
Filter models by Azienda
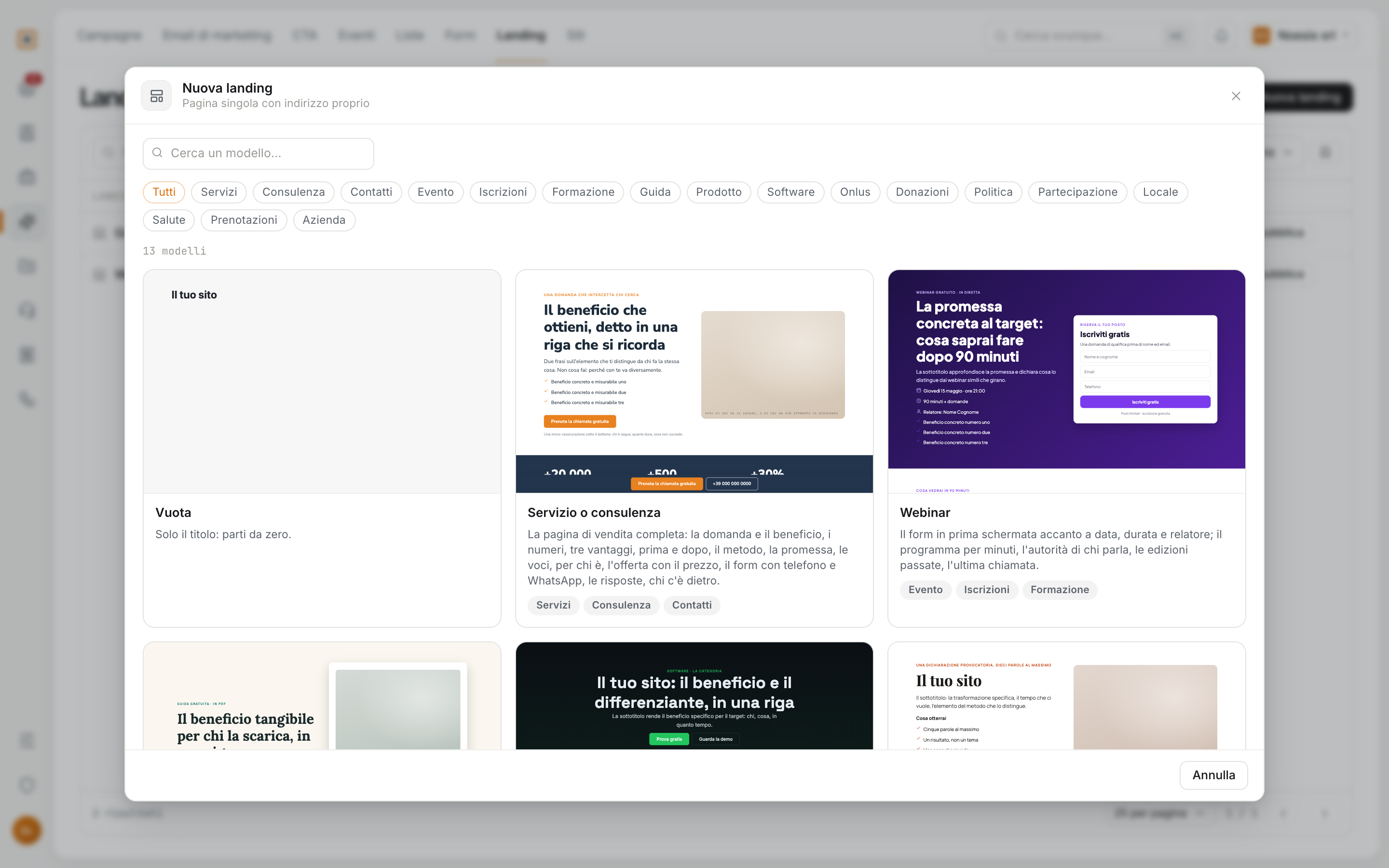pos(324,220)
